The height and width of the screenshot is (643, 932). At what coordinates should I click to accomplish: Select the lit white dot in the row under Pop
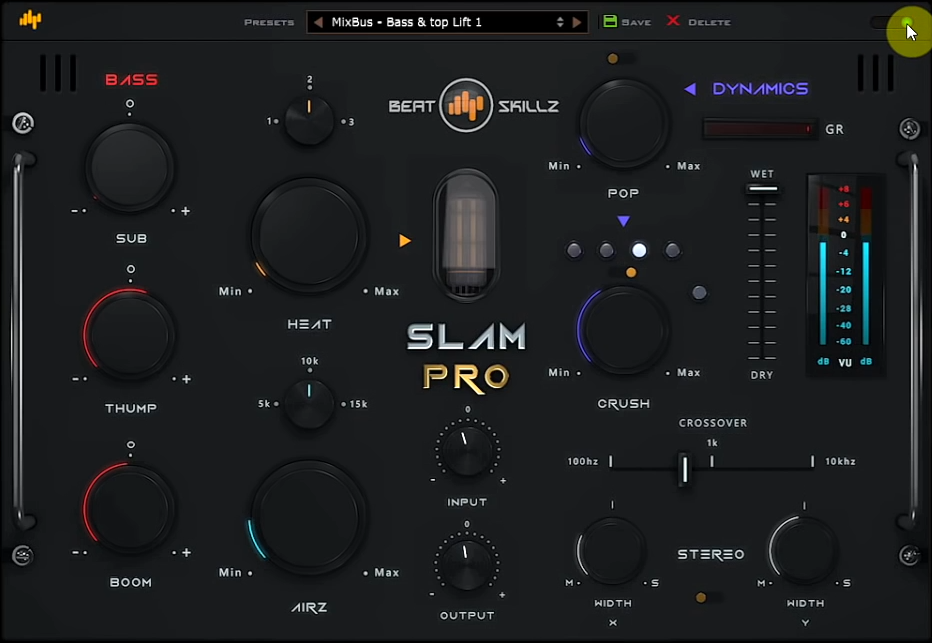pyautogui.click(x=639, y=250)
